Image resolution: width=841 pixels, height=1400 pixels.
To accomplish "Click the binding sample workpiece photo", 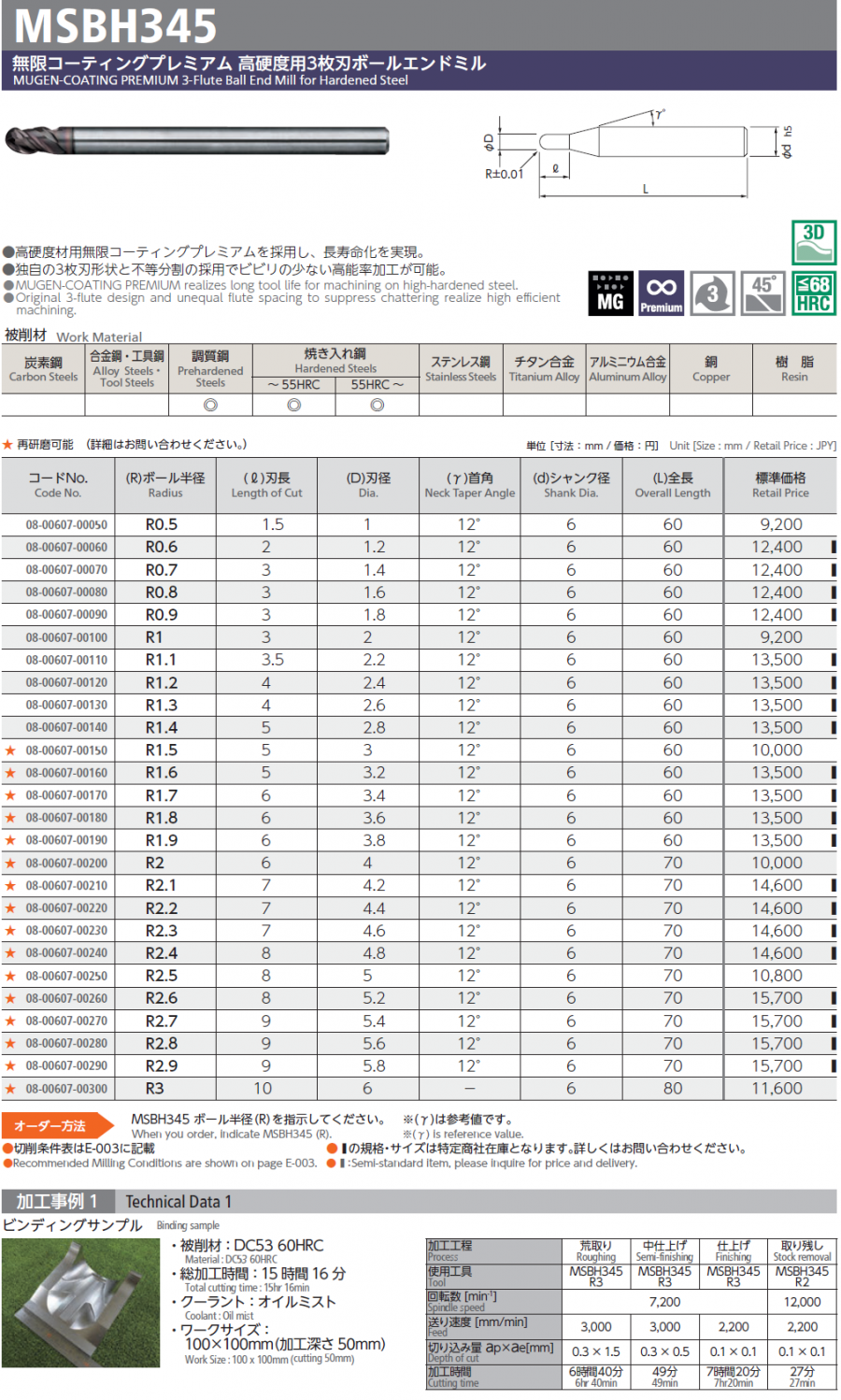I will (x=81, y=1302).
